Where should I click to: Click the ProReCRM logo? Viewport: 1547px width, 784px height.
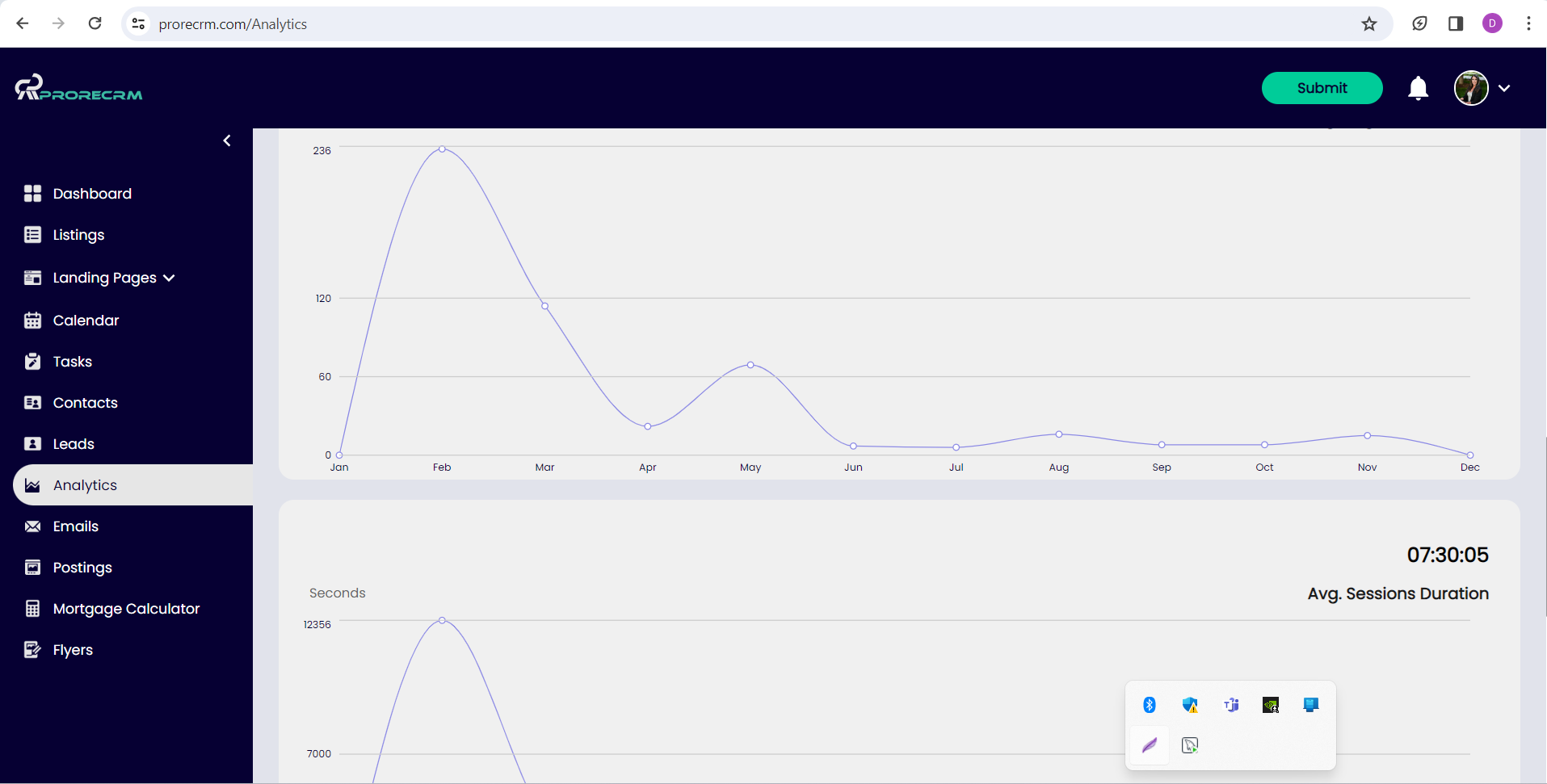(78, 87)
